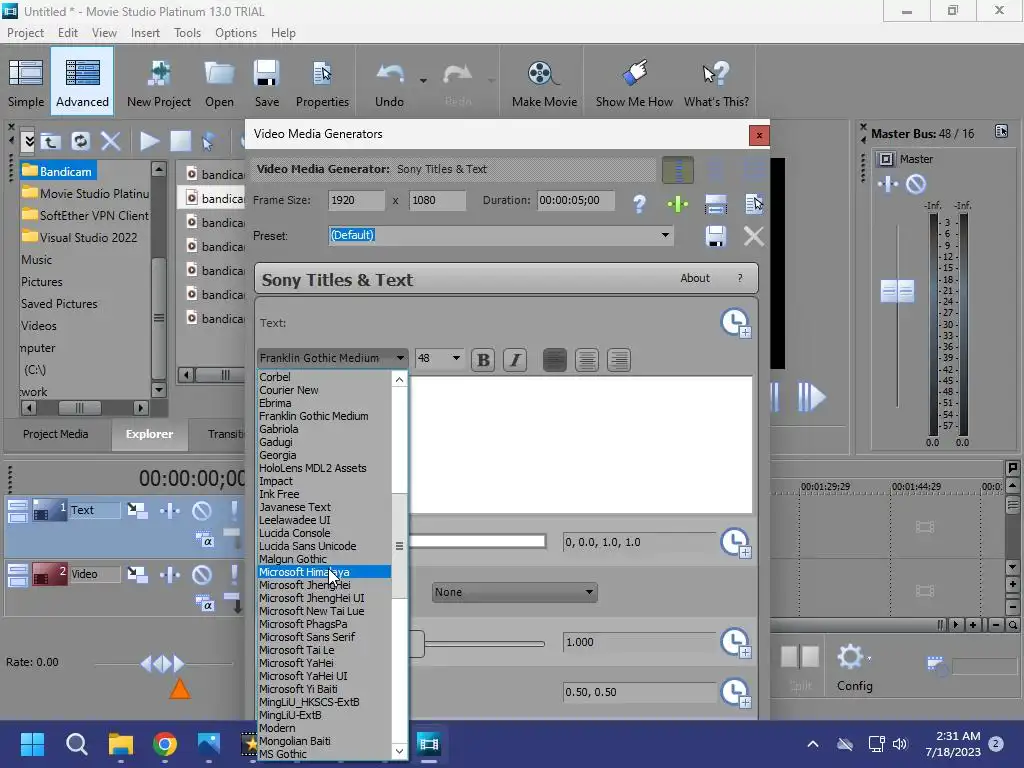Adjust the scale slider near 1.000
This screenshot has height=768, width=1024.
[x=417, y=643]
